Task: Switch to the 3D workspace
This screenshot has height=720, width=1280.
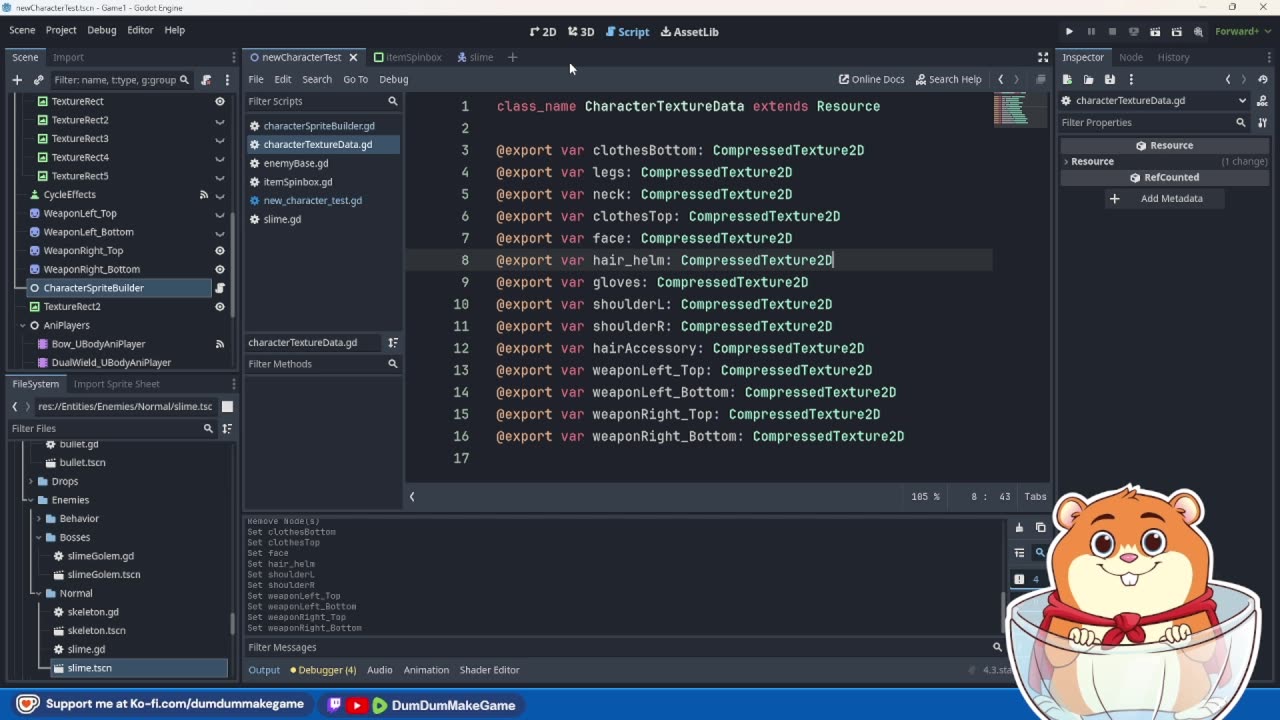Action: (581, 32)
